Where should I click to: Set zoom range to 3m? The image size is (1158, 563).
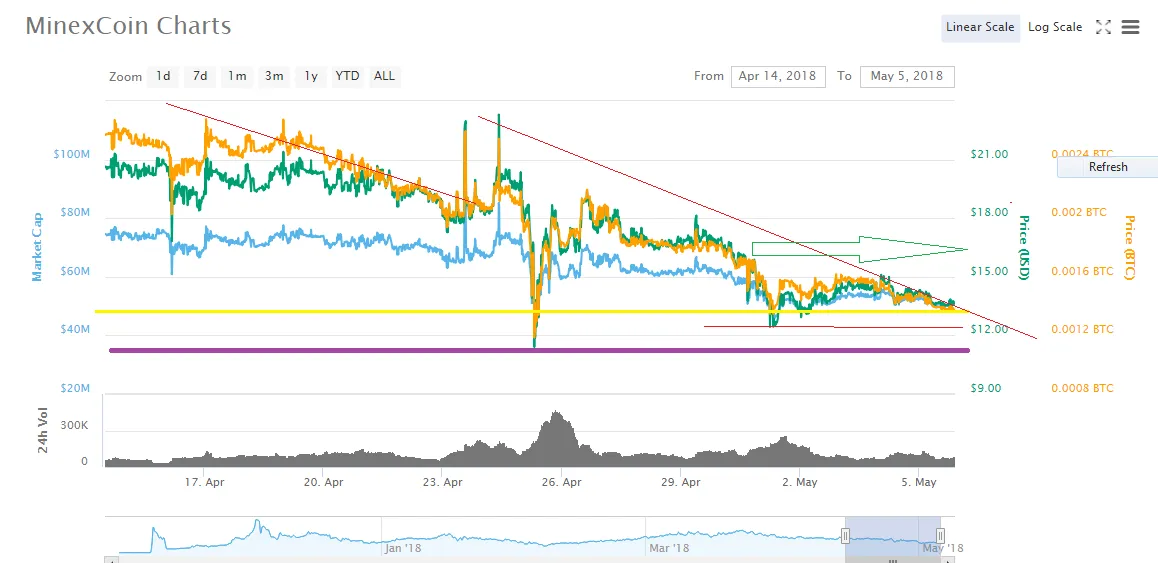pyautogui.click(x=274, y=76)
